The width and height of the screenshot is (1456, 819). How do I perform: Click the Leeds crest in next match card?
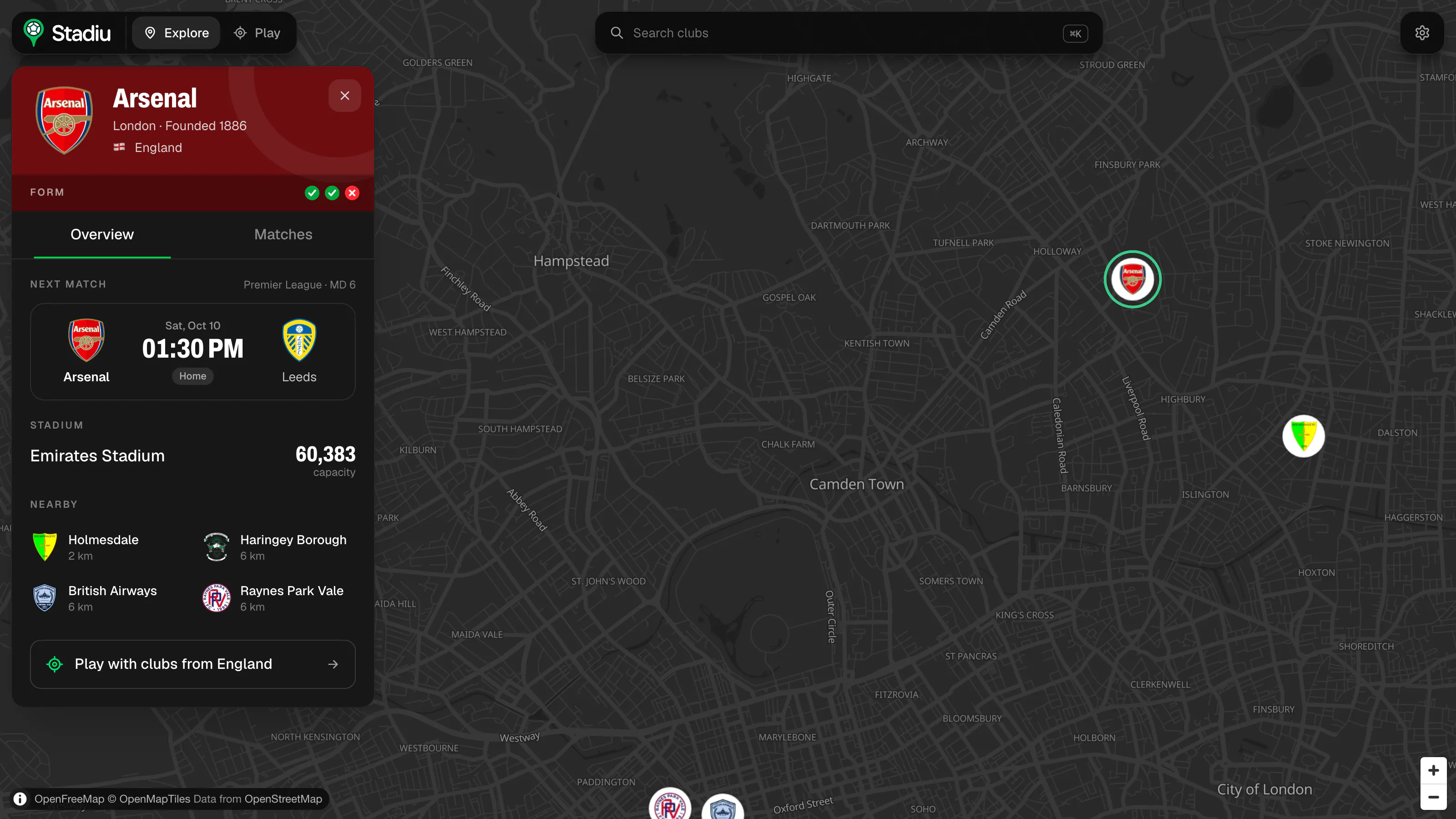[299, 340]
